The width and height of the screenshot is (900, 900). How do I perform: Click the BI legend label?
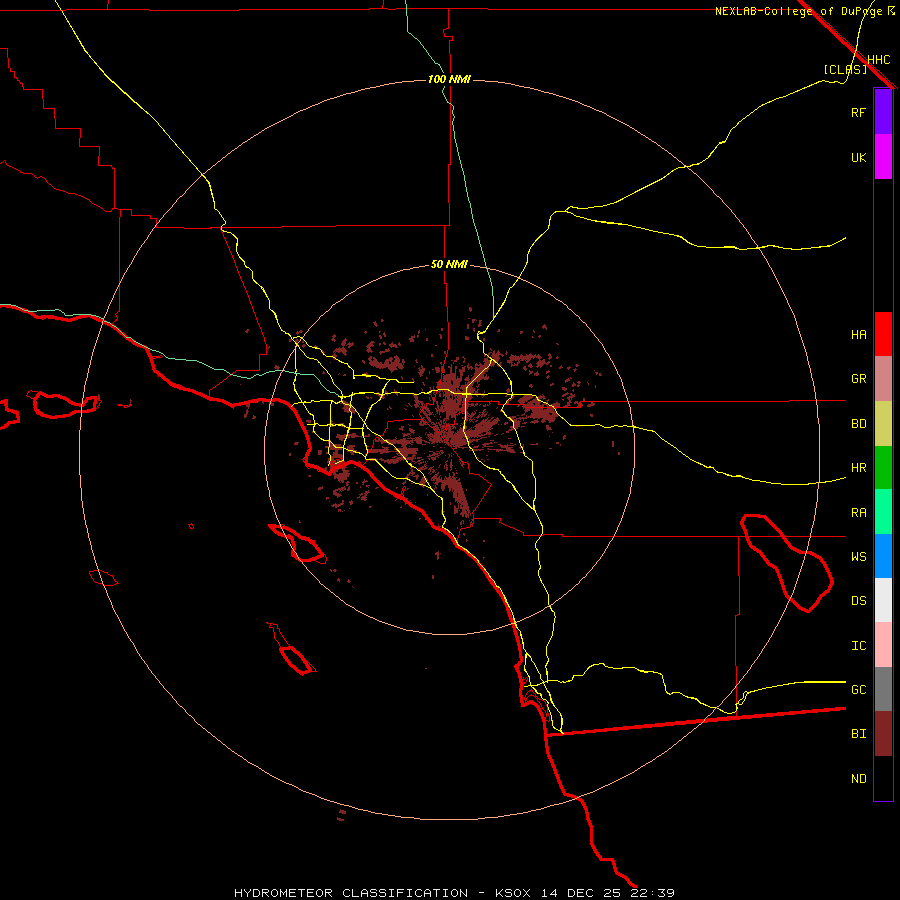pos(859,734)
